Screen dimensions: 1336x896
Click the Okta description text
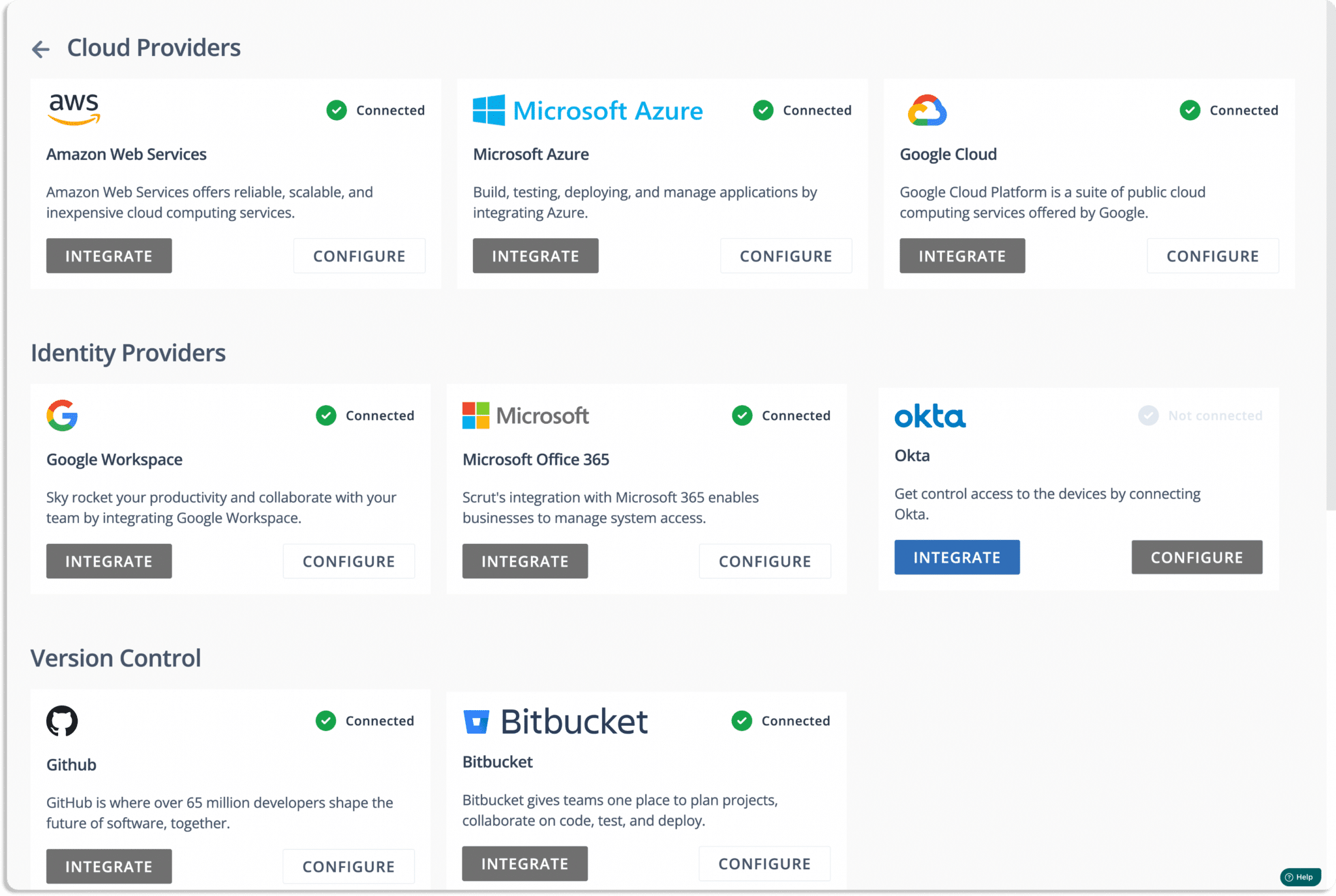[1047, 504]
